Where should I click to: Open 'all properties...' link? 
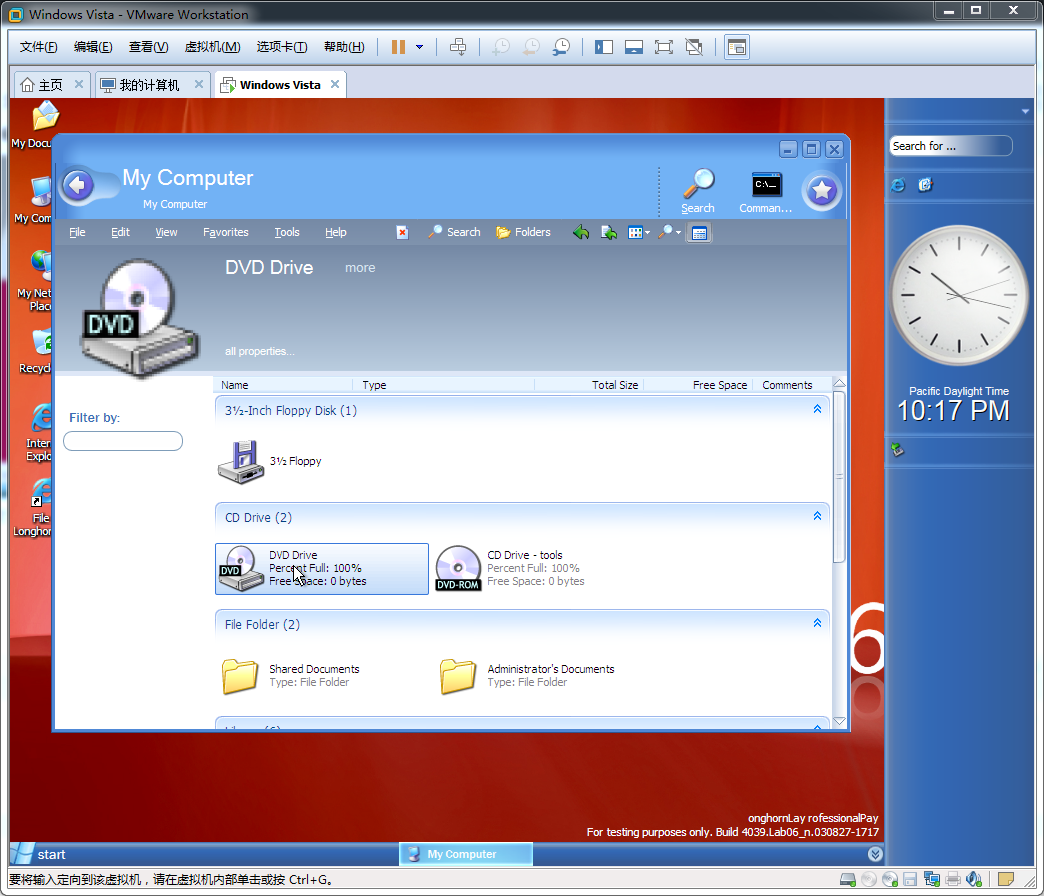coord(260,351)
